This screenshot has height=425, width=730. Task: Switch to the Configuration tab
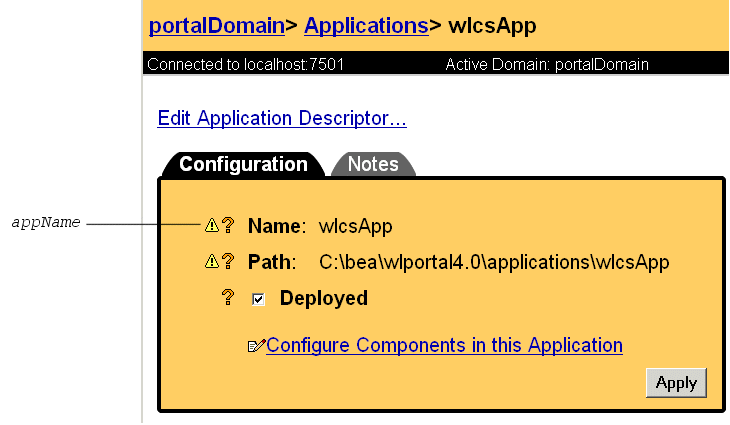point(243,164)
